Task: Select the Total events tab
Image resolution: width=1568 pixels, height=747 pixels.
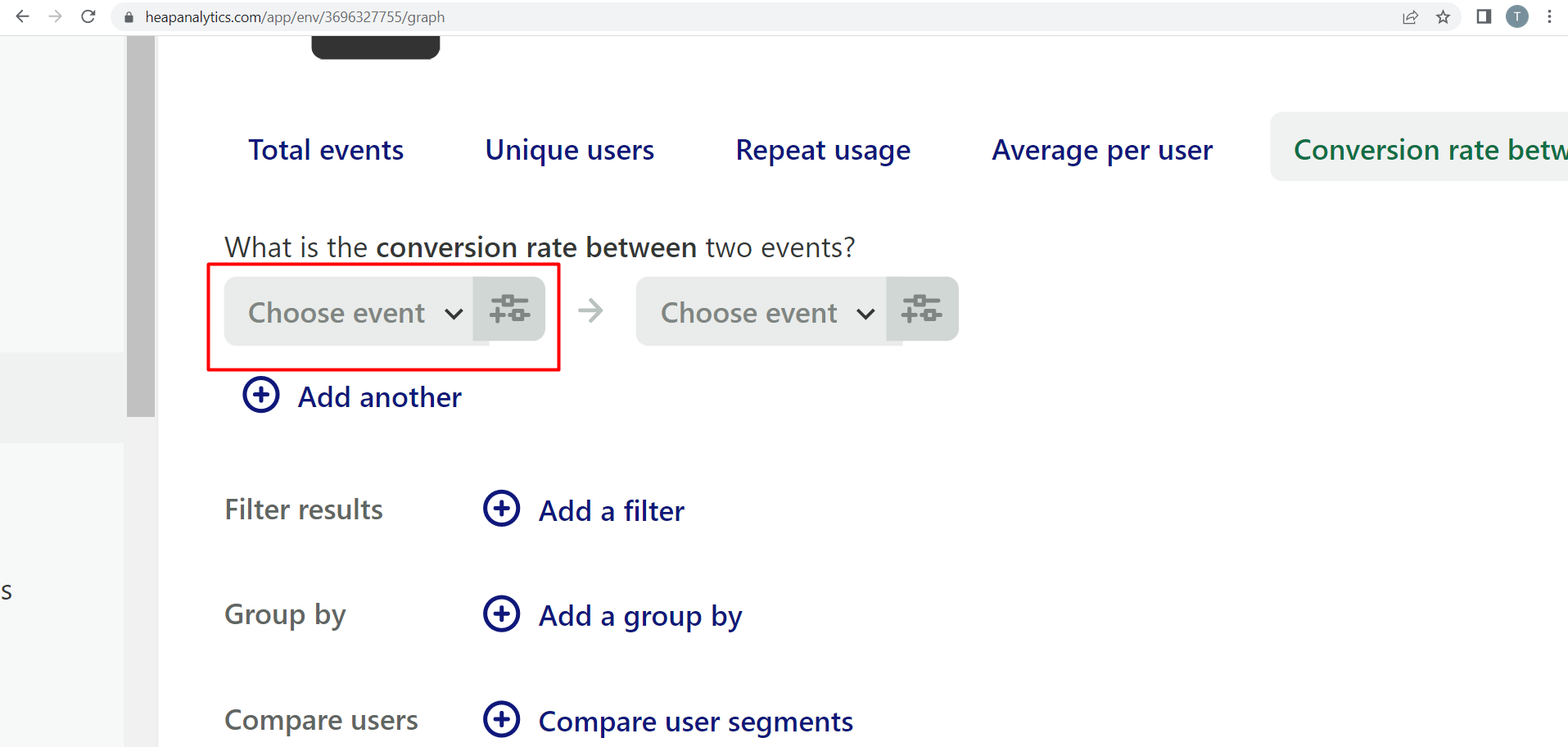Action: click(326, 150)
